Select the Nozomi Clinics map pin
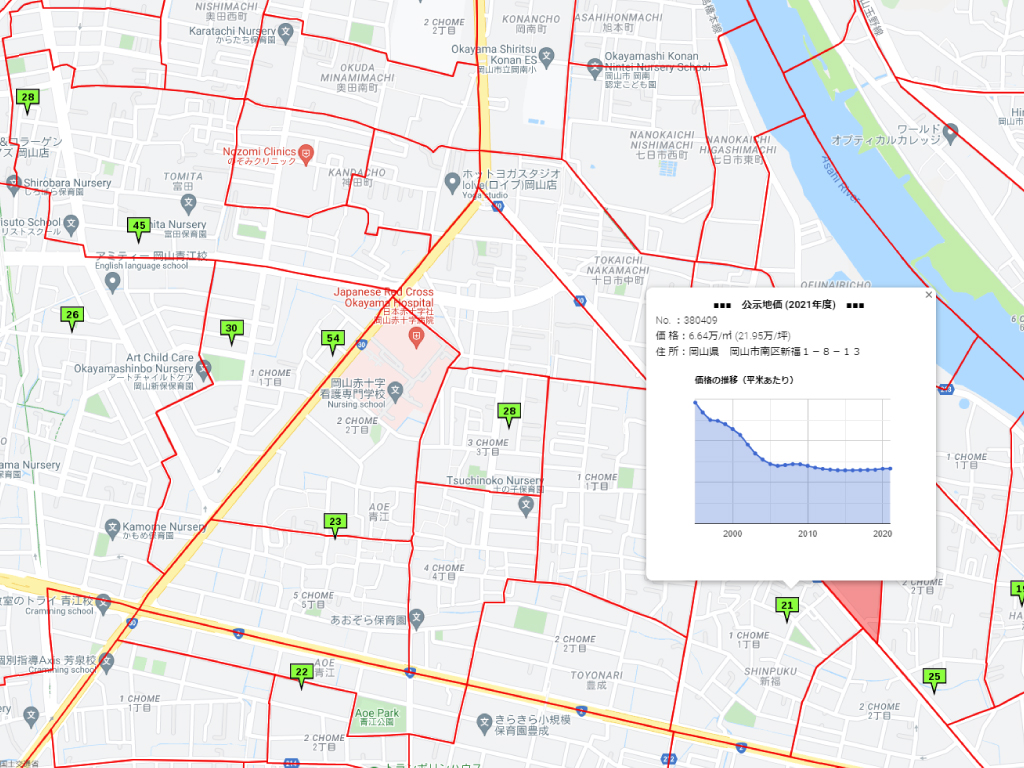This screenshot has height=768, width=1024. click(307, 153)
